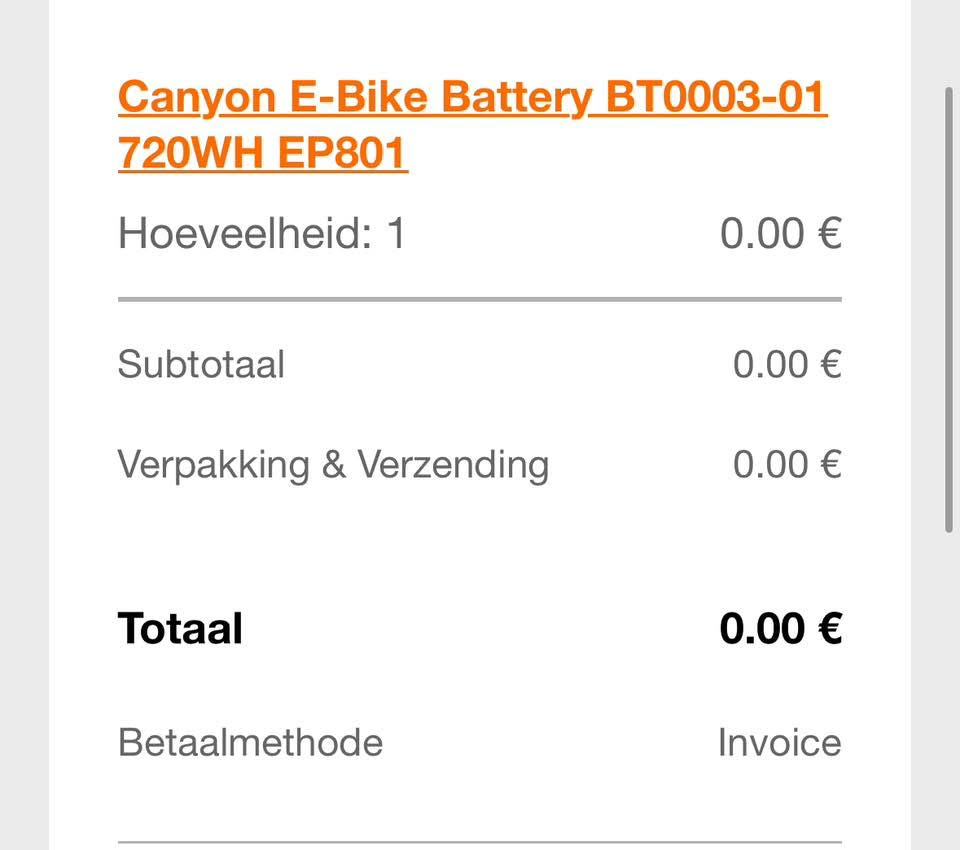This screenshot has height=850, width=960.
Task: Click the divider line below Betaalmethode
Action: pyautogui.click(x=480, y=843)
